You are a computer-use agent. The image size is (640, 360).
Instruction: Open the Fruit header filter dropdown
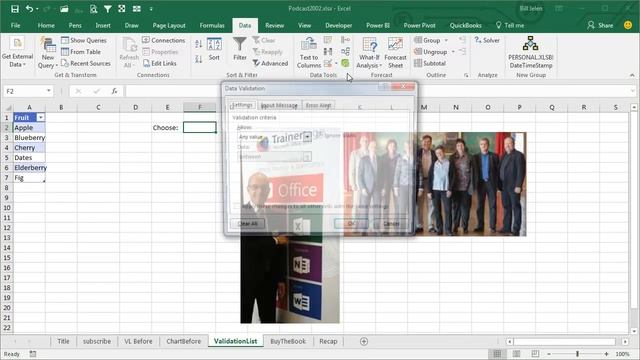click(x=41, y=118)
